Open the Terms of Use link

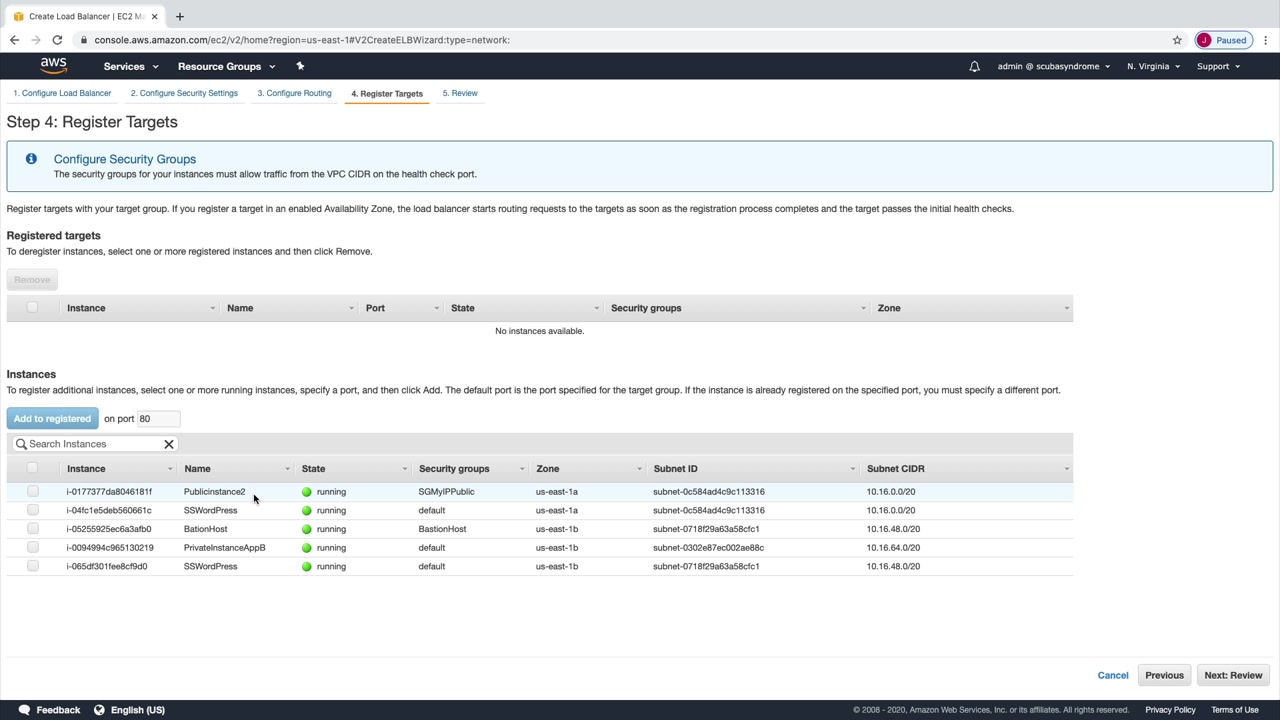tap(1235, 710)
